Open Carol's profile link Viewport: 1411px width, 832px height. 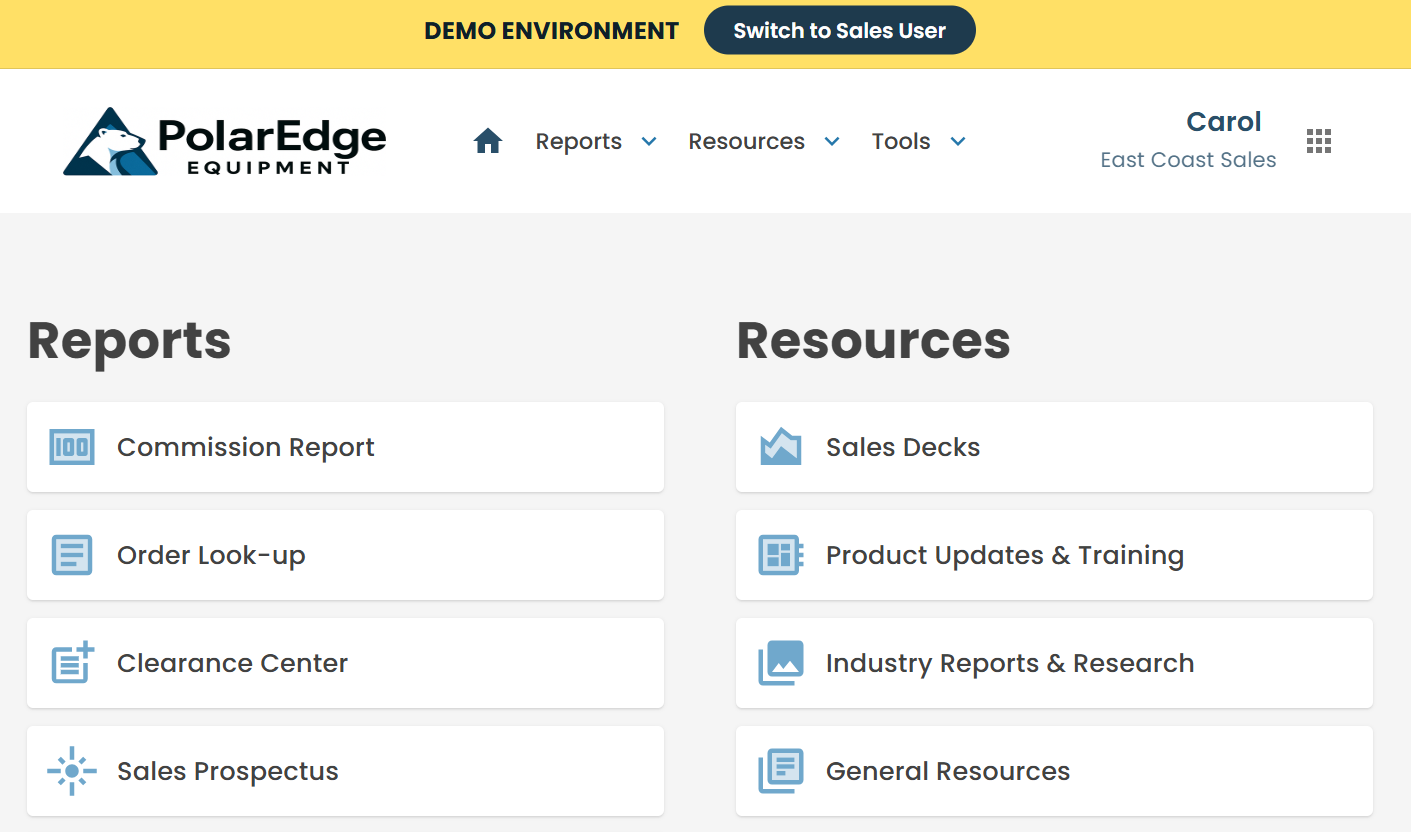pos(1223,121)
